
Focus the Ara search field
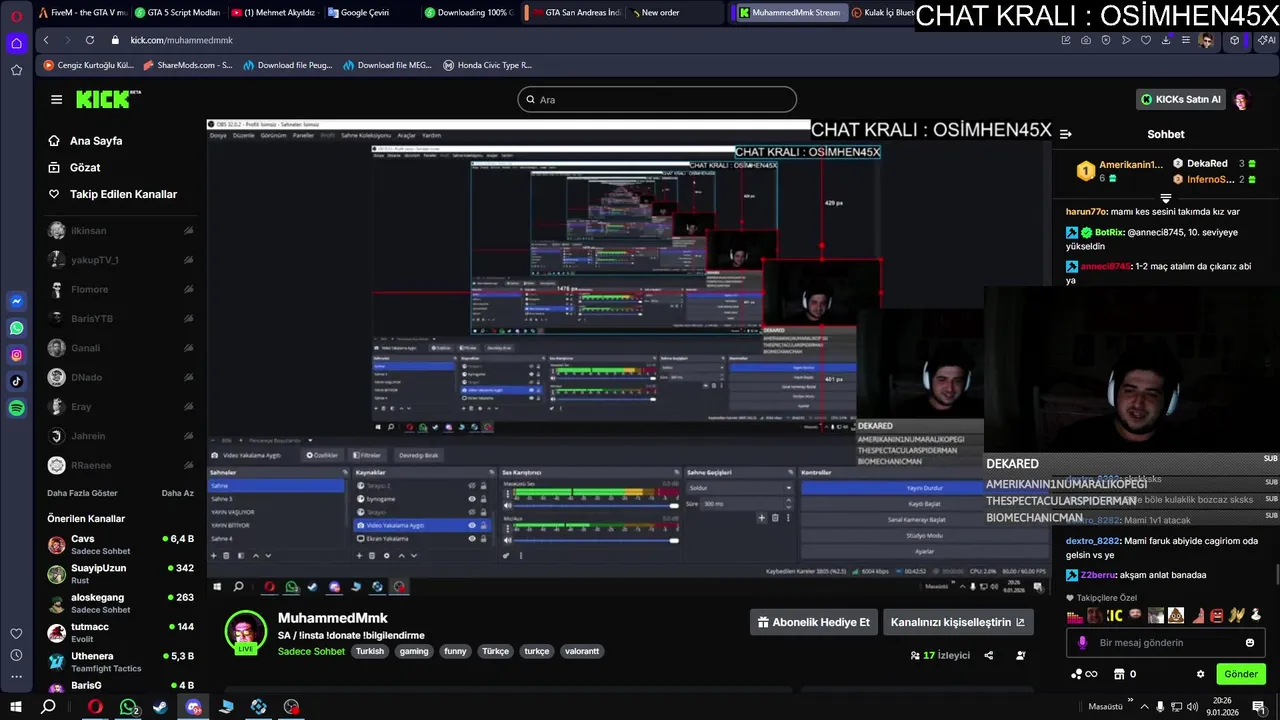pyautogui.click(x=657, y=100)
